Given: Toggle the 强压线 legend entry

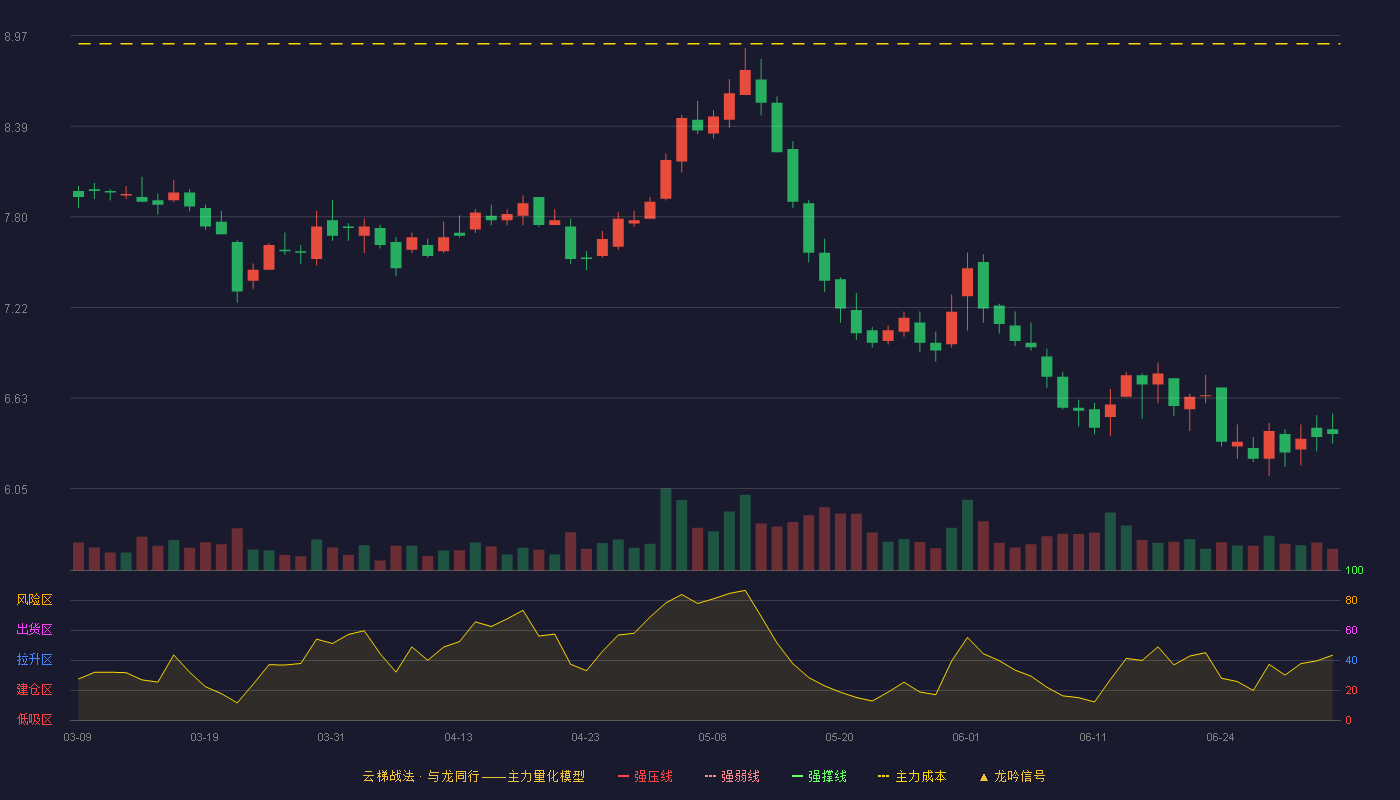Looking at the screenshot, I should point(645,776).
